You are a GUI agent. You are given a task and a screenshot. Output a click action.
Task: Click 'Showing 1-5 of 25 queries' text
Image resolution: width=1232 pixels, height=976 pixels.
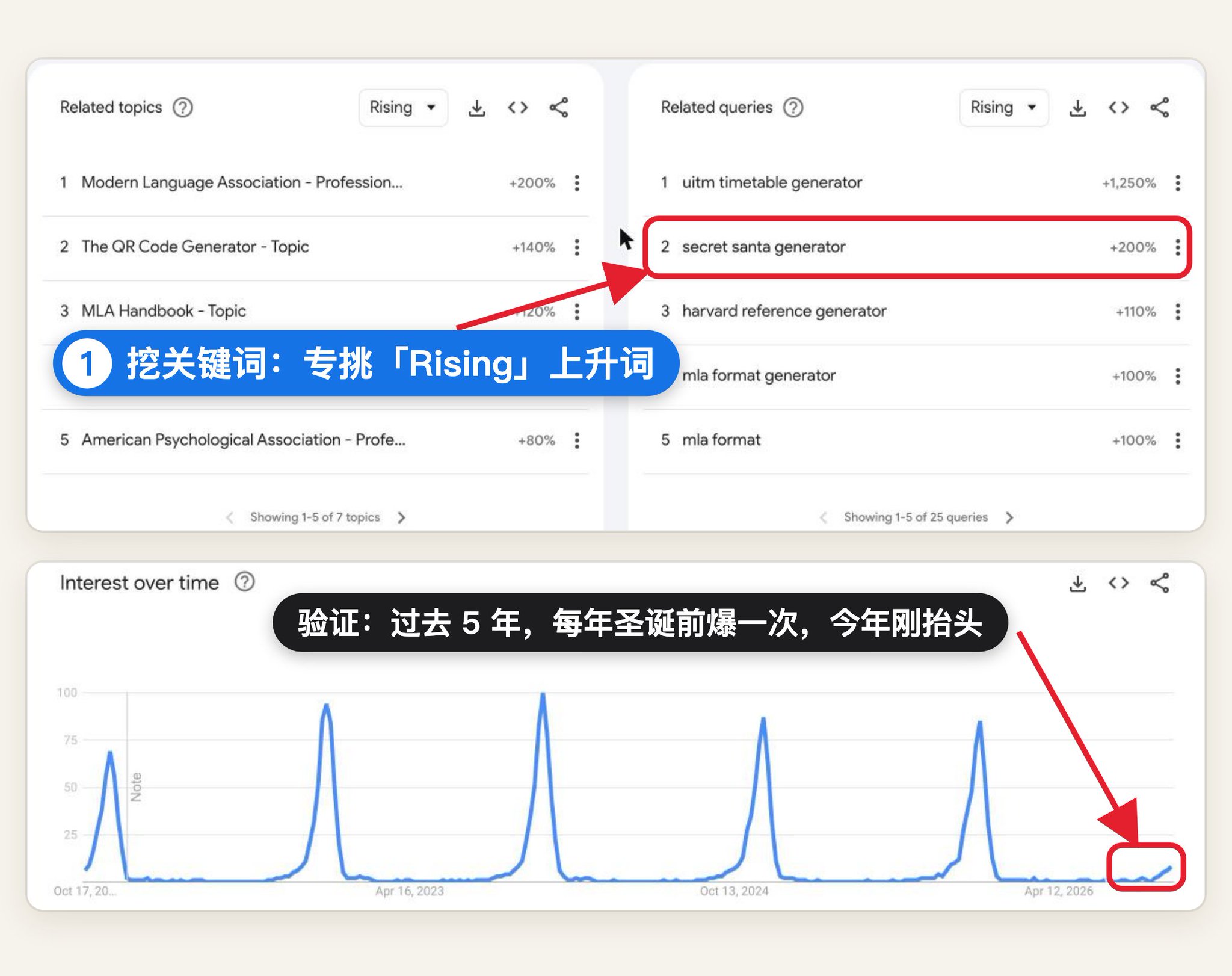916,517
